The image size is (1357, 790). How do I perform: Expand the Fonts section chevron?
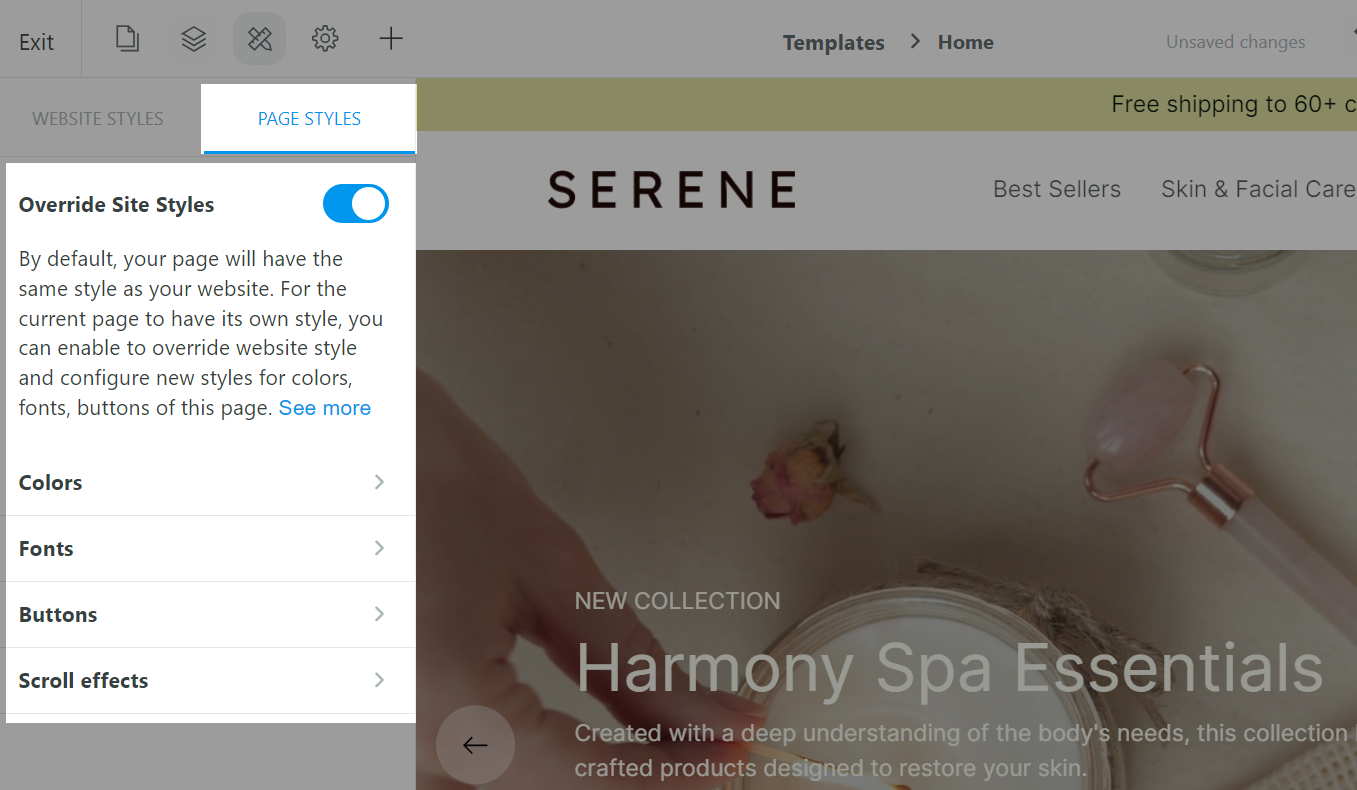click(x=379, y=548)
